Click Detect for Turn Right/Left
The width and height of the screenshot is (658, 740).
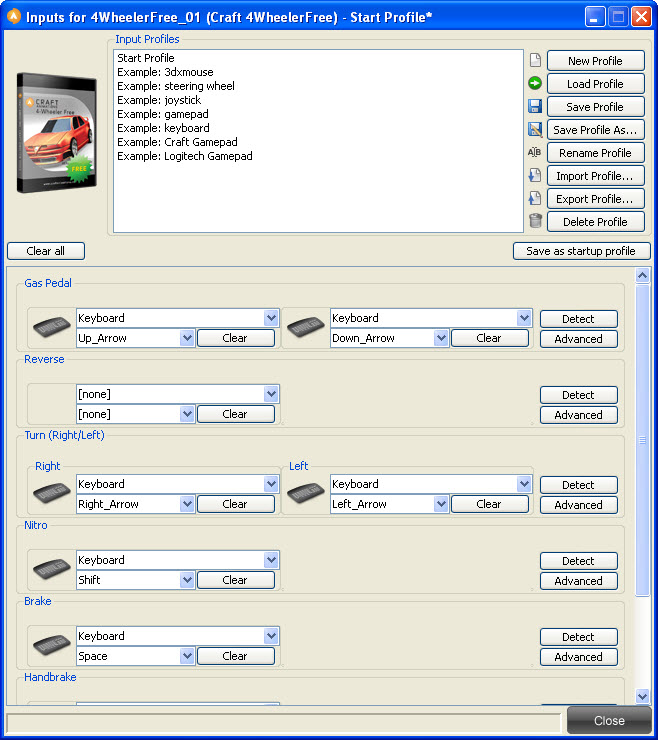tap(579, 485)
